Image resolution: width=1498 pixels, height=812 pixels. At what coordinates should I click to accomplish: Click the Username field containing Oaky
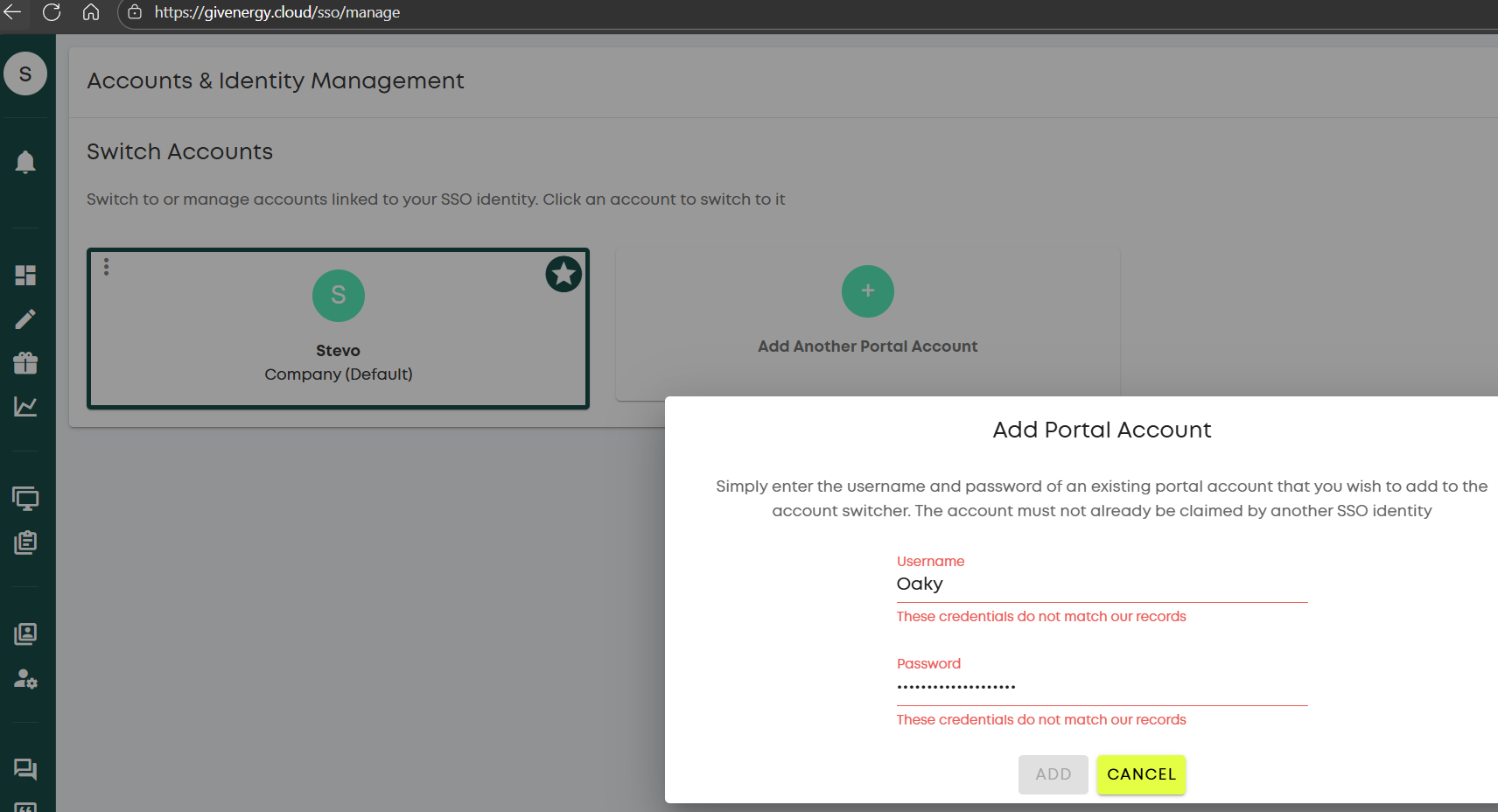1101,584
